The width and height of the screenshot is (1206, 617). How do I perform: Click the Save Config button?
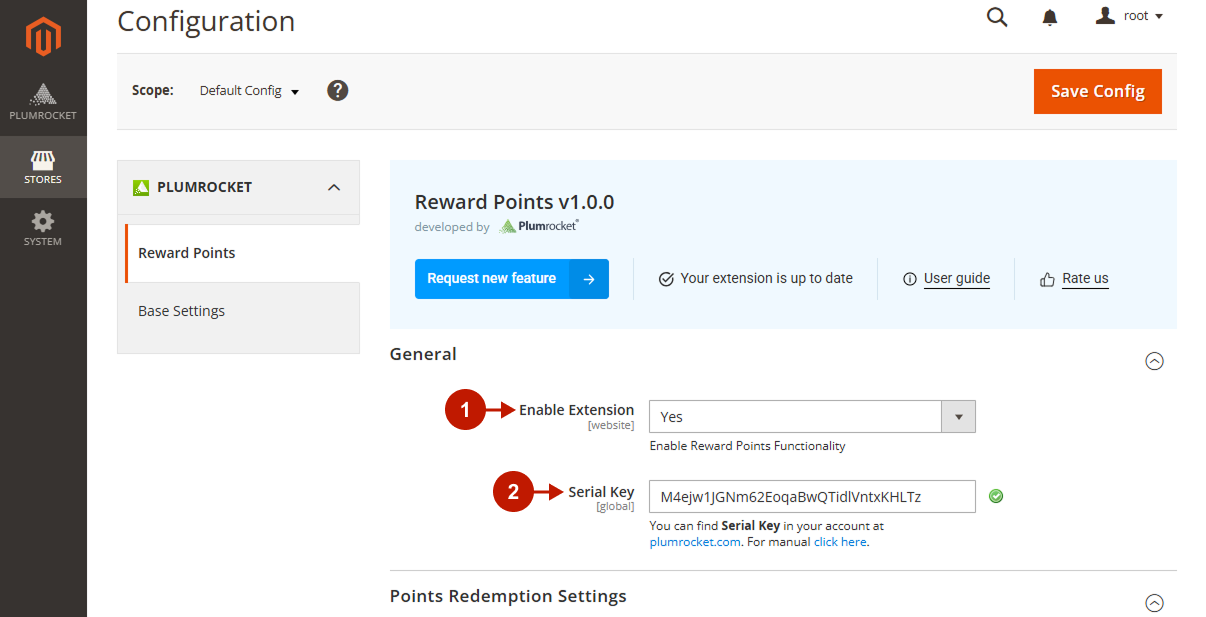tap(1097, 91)
